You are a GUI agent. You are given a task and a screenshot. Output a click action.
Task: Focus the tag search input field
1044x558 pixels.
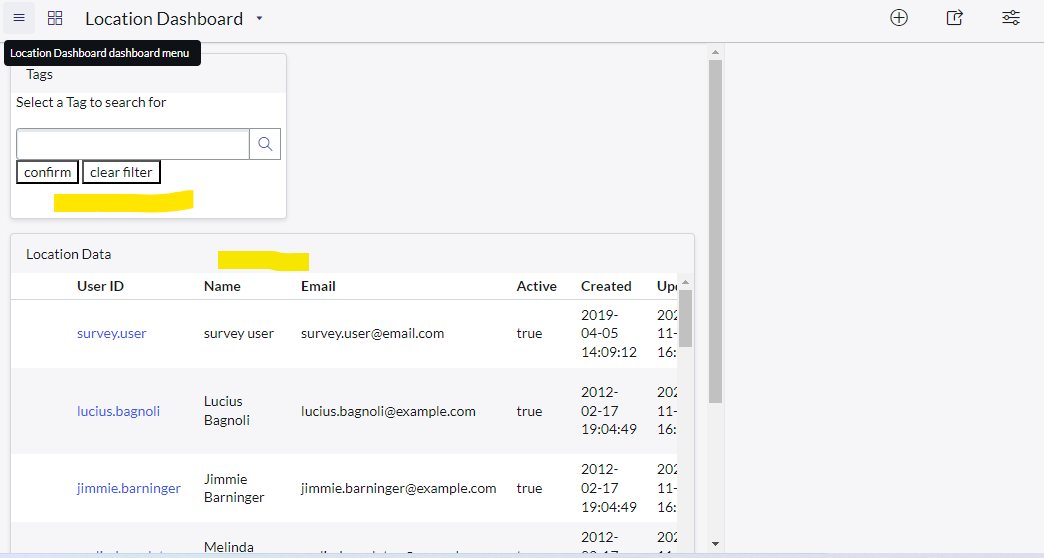click(133, 144)
